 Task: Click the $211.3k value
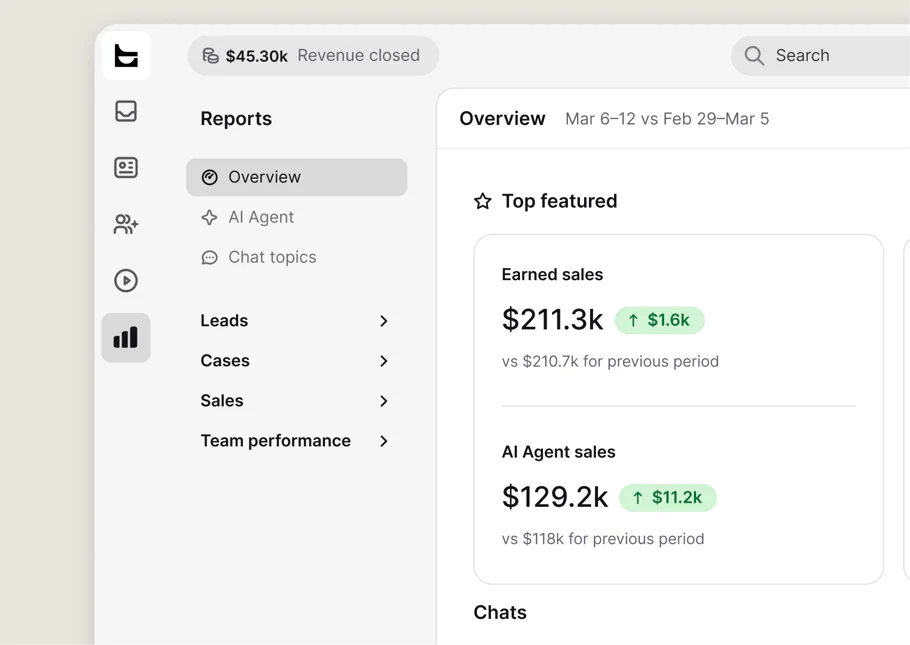click(x=552, y=320)
